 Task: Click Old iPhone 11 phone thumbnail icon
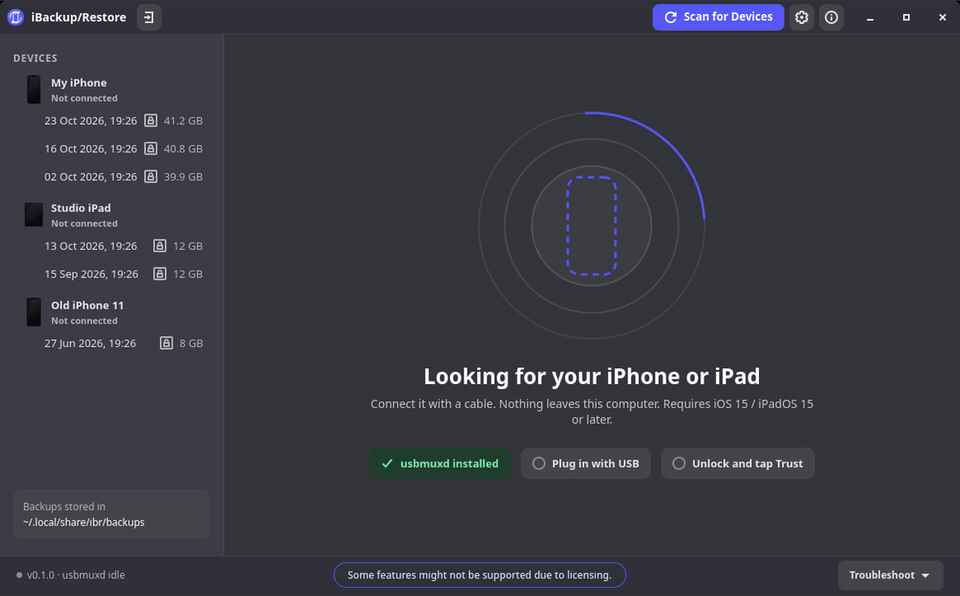click(34, 312)
